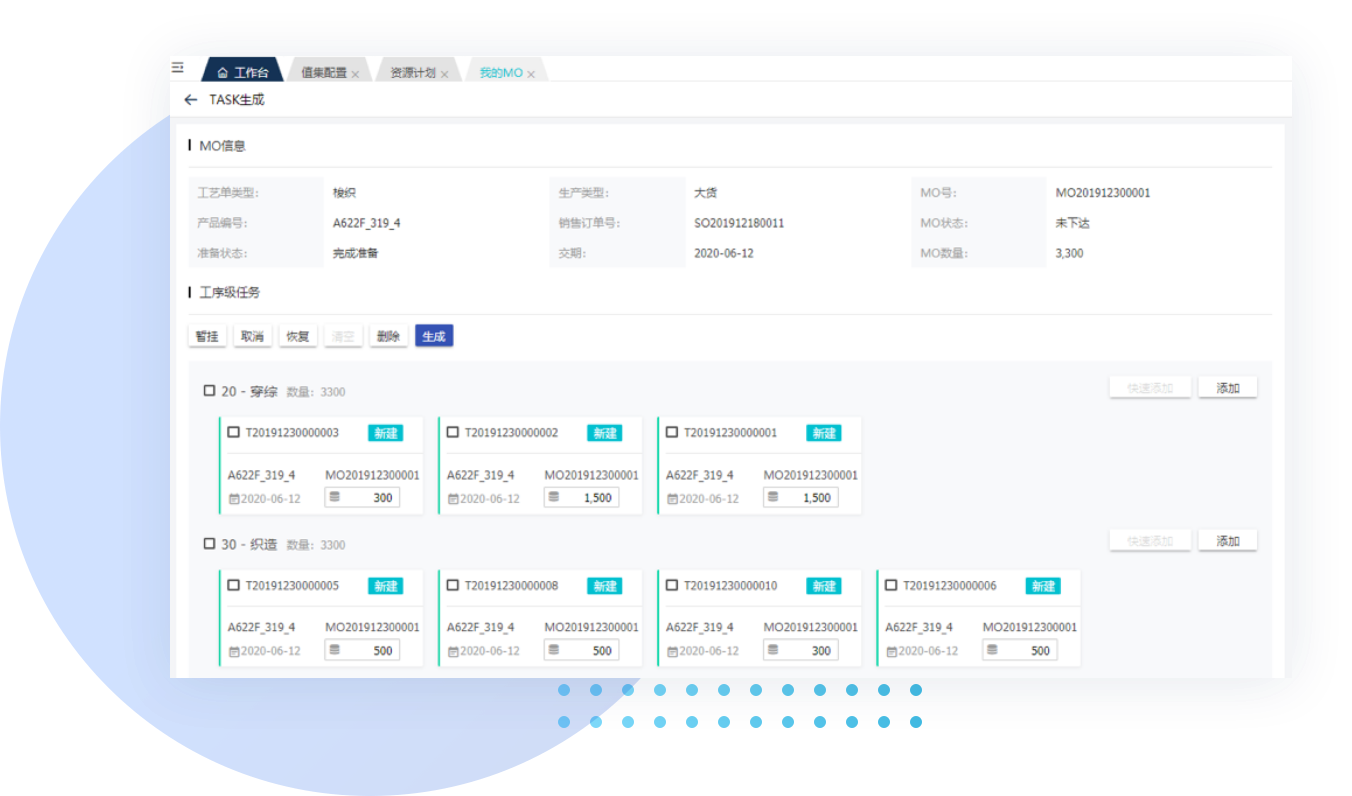Check the 30 - 织造 group checkbox
This screenshot has width=1352, height=796.
click(x=210, y=544)
